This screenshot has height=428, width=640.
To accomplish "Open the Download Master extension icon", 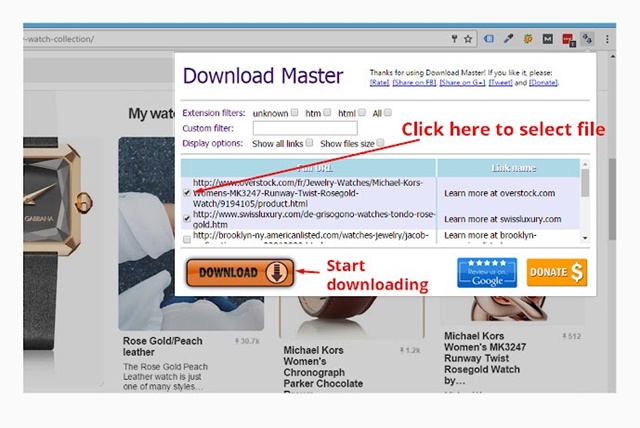I will pos(587,39).
